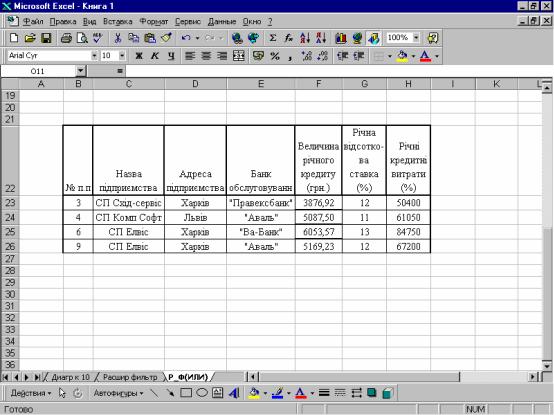Toggle italic formatting (К)
Viewport: 554px width, 415px height.
coord(155,56)
